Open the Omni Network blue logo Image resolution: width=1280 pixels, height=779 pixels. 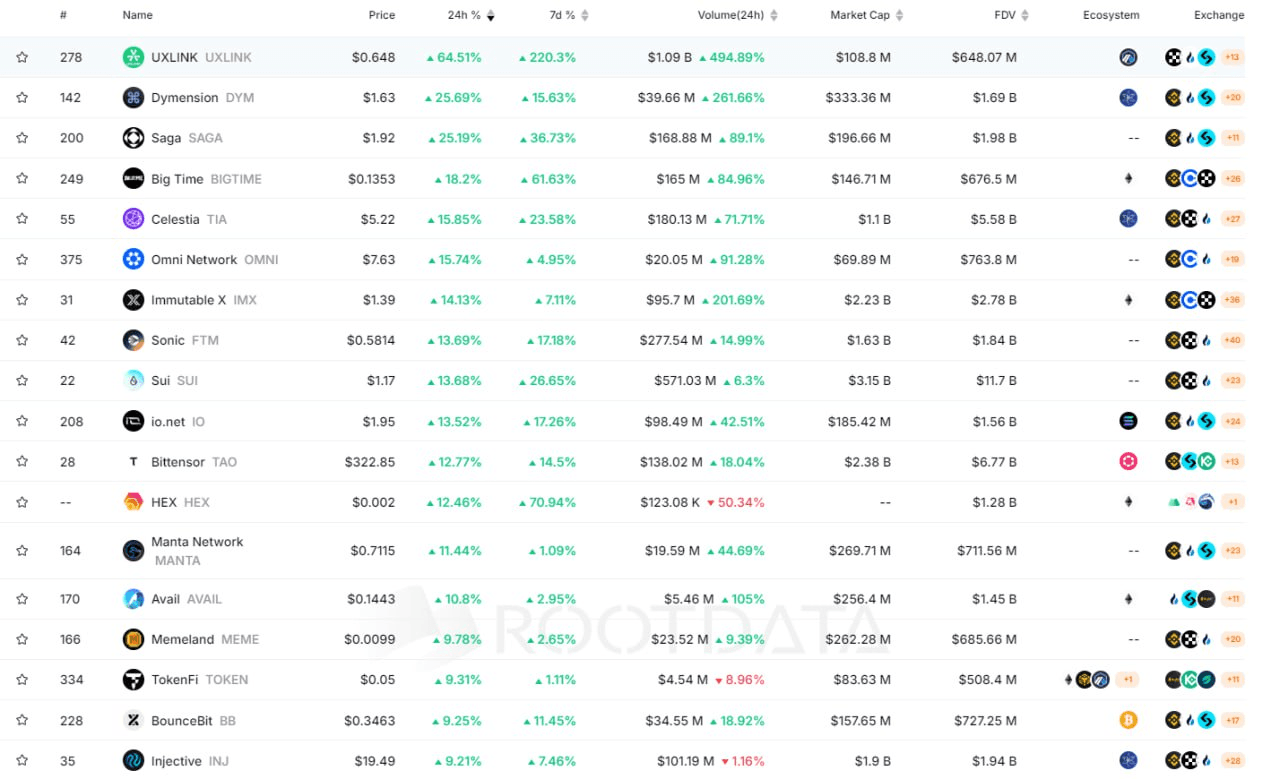click(x=133, y=259)
